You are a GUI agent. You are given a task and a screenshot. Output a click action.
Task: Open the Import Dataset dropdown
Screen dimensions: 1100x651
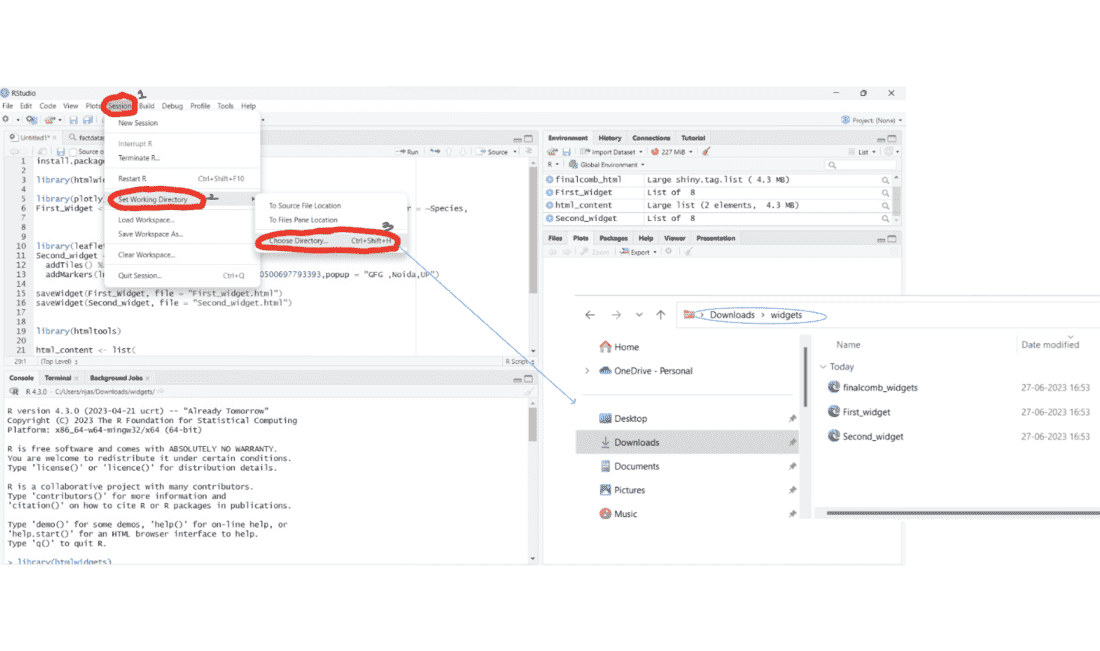pos(612,152)
